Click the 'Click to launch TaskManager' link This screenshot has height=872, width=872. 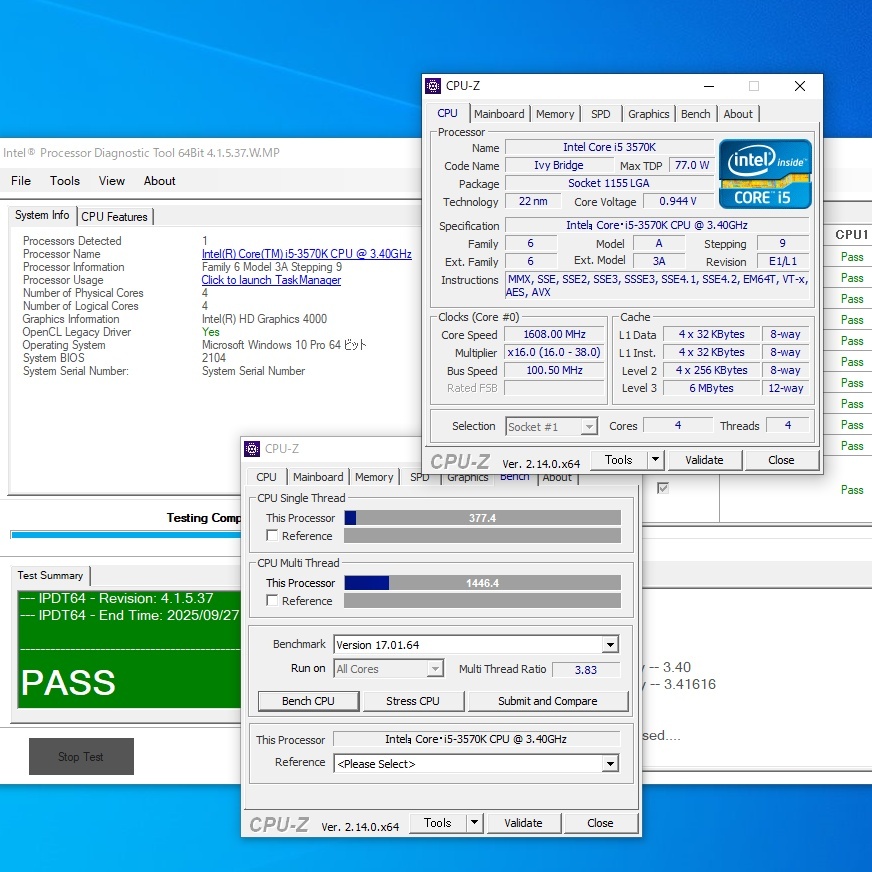(x=271, y=280)
